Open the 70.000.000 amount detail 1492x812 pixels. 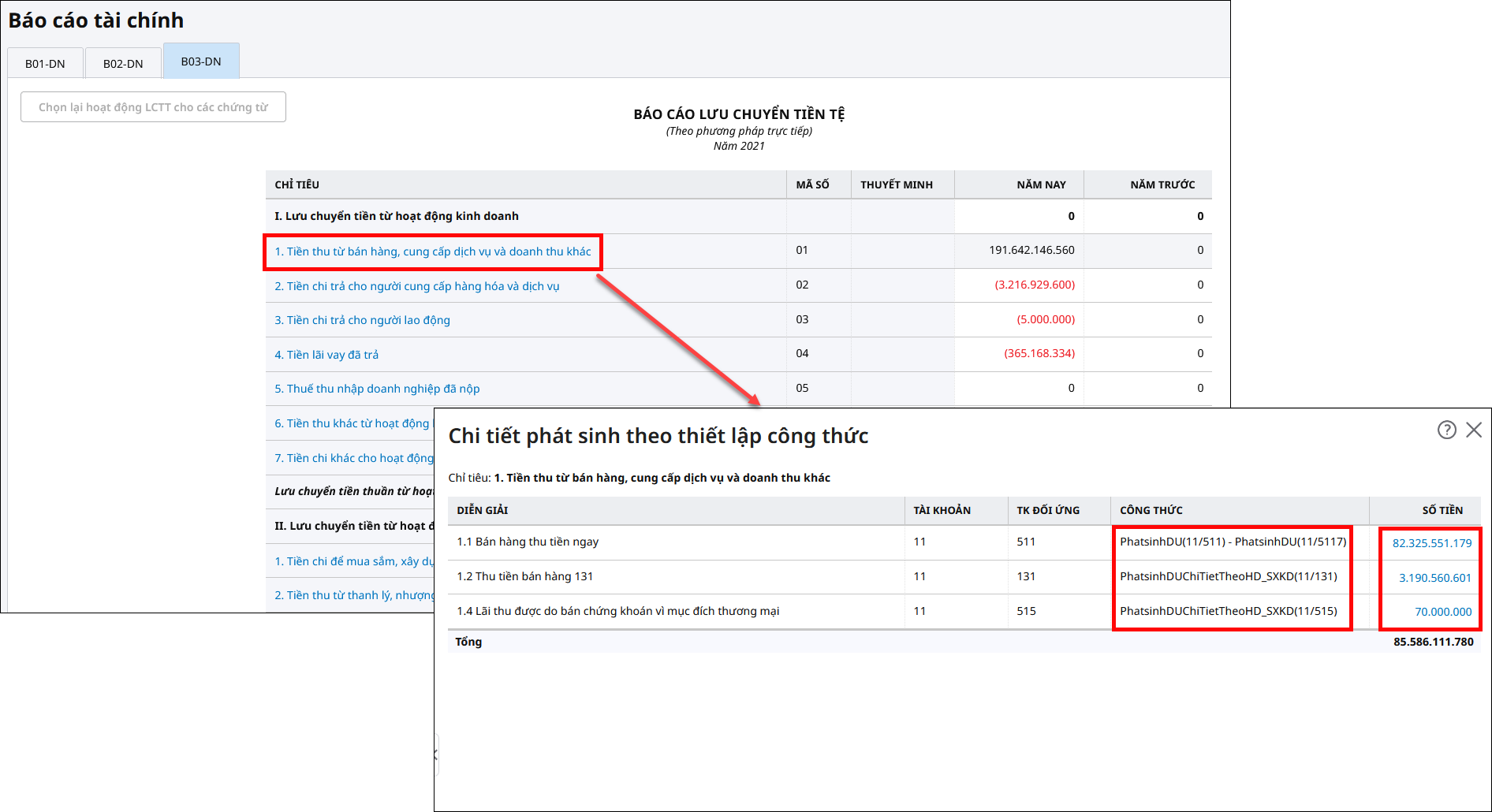point(1442,612)
